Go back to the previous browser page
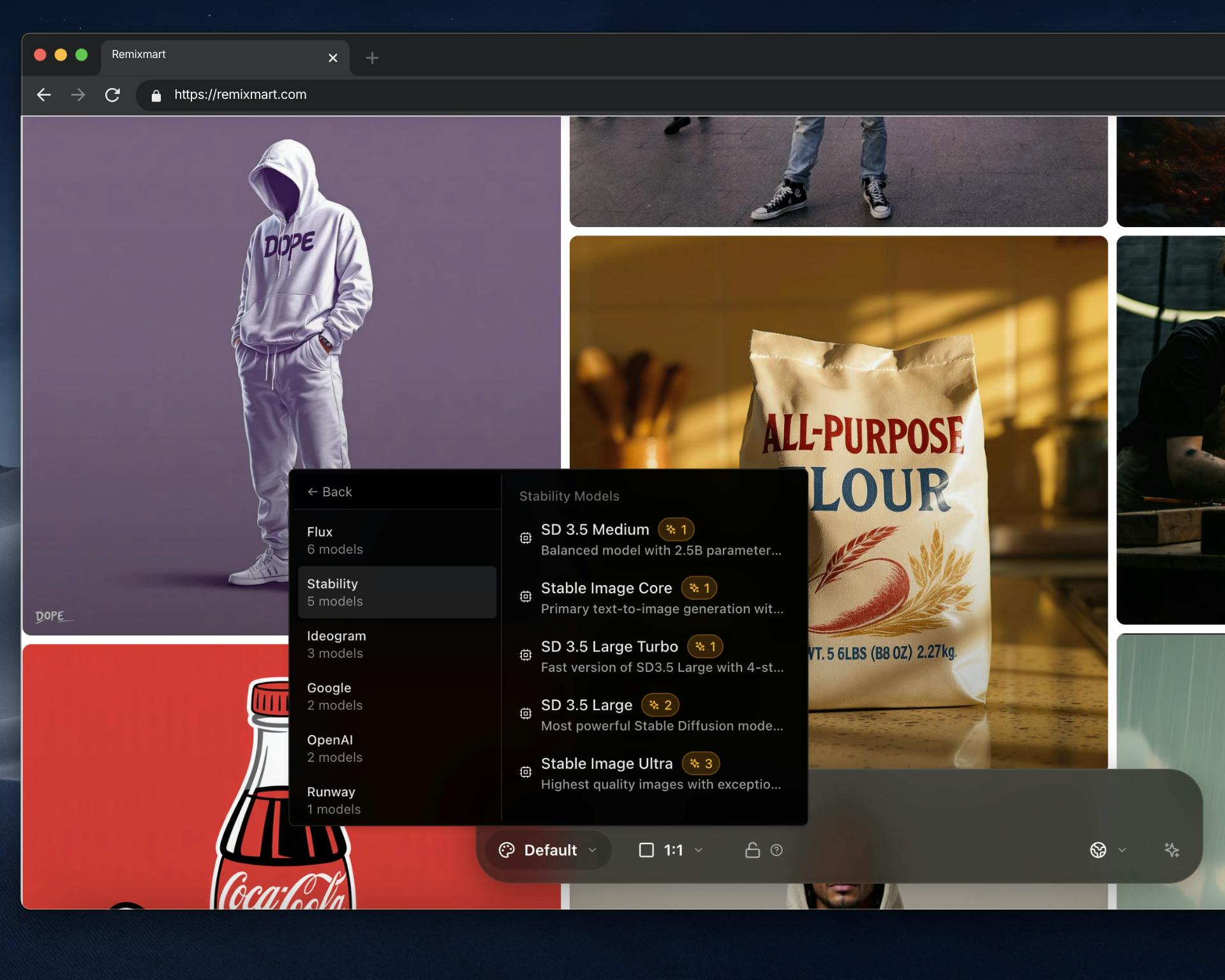This screenshot has width=1225, height=980. (x=44, y=95)
